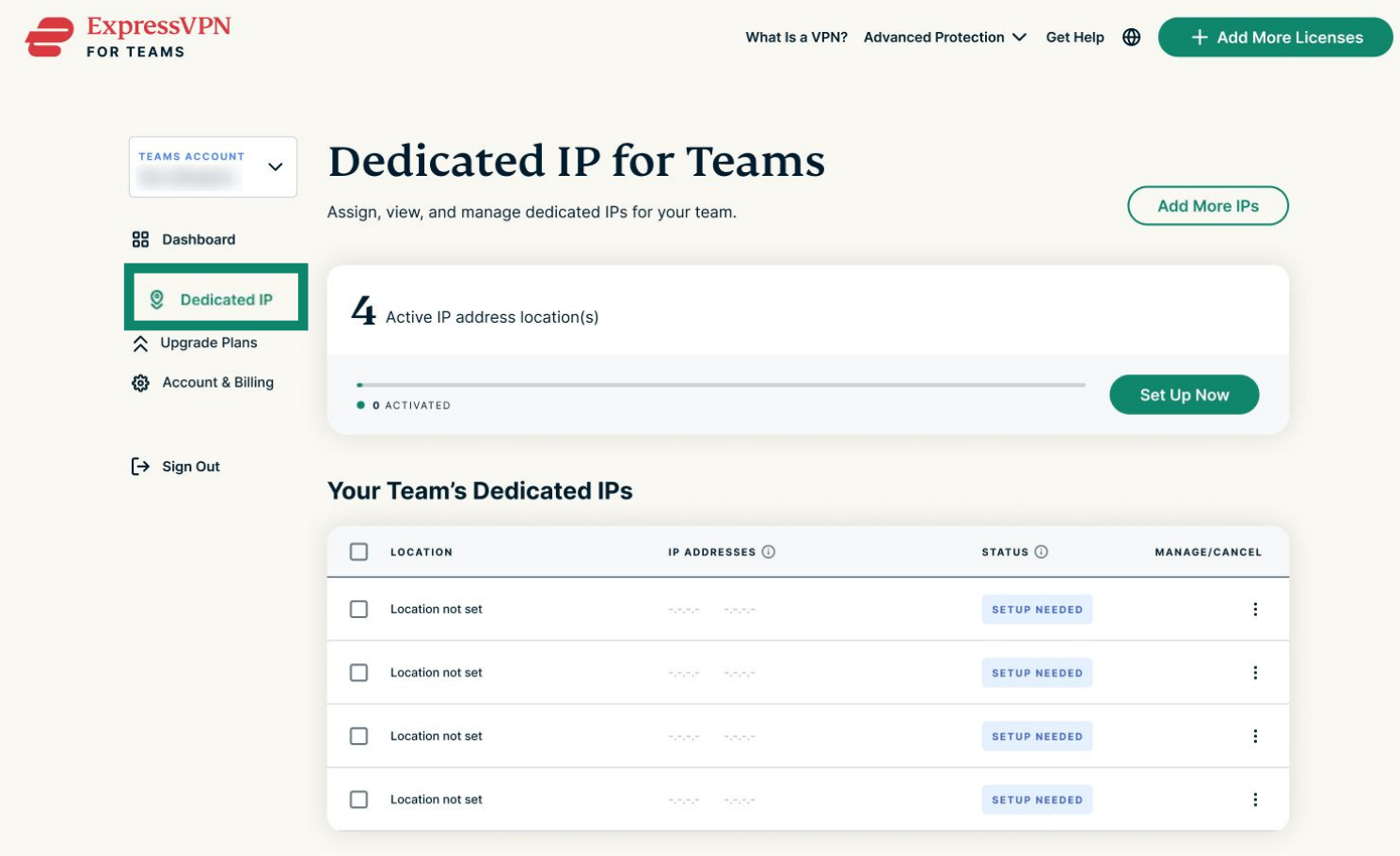Click the Setup Needed badge in the second row
This screenshot has width=1400, height=856.
1037,673
